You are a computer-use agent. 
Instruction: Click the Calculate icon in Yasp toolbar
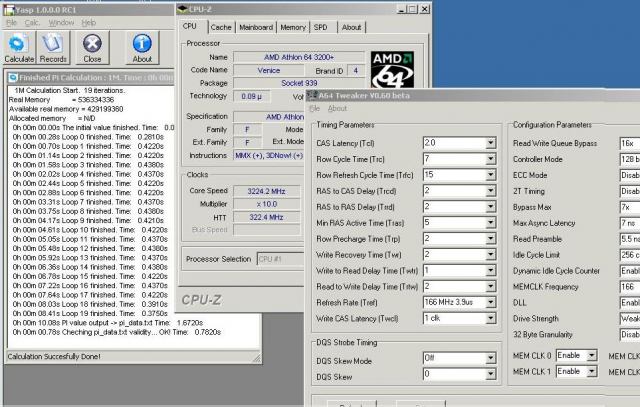point(19,48)
